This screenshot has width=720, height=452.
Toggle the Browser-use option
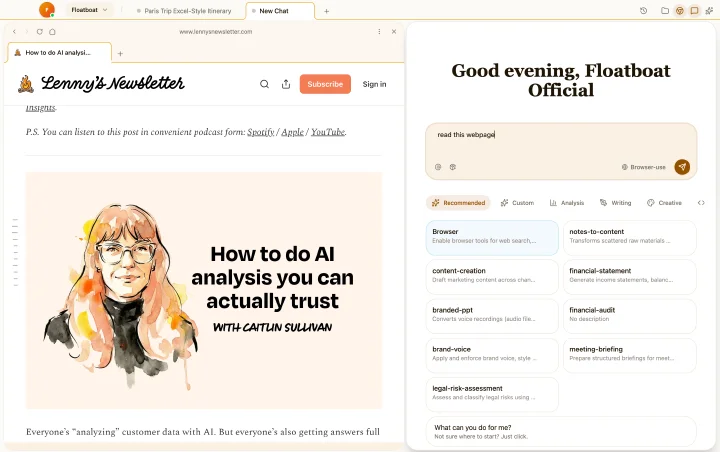643,167
